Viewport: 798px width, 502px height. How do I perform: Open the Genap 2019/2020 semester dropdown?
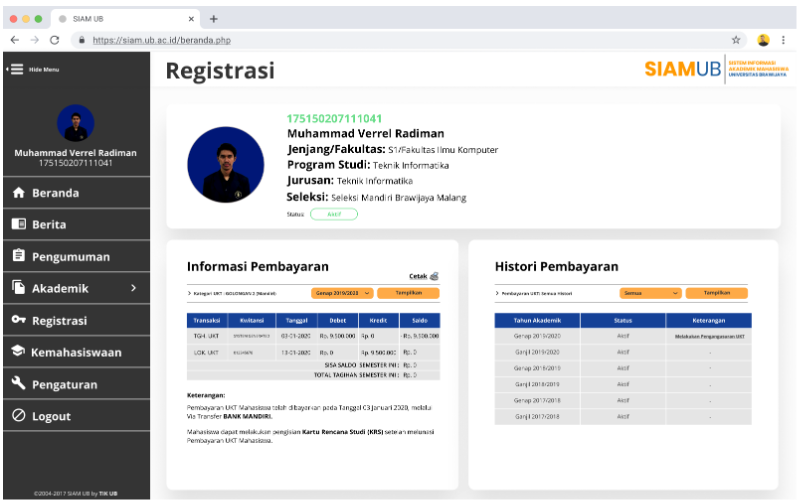coord(342,293)
